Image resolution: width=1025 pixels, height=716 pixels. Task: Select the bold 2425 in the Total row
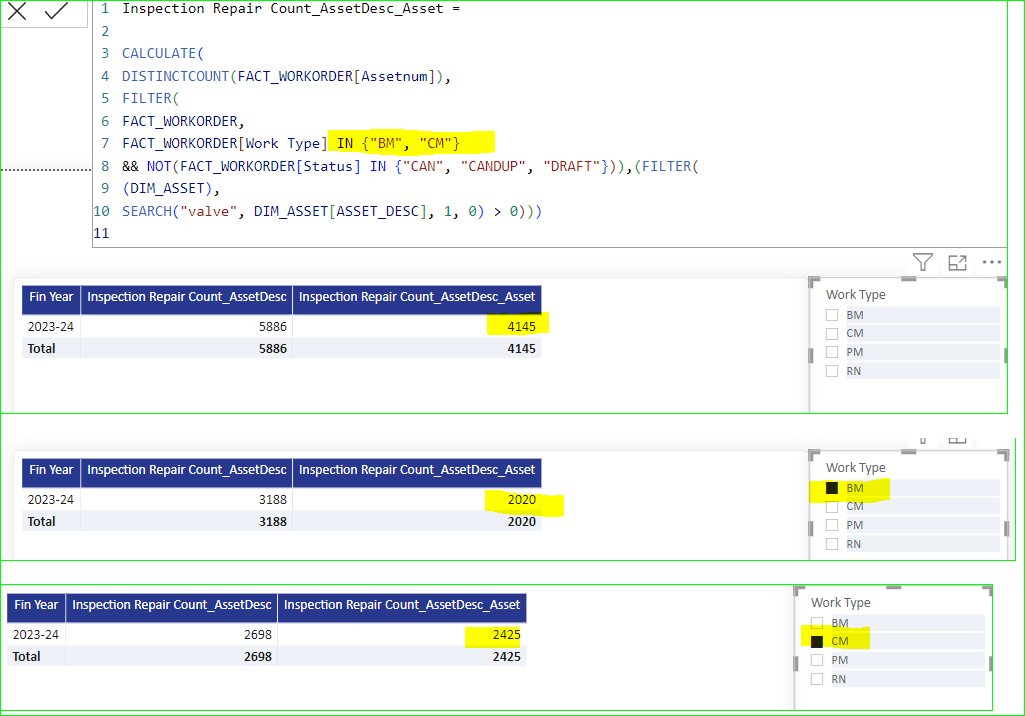506,656
